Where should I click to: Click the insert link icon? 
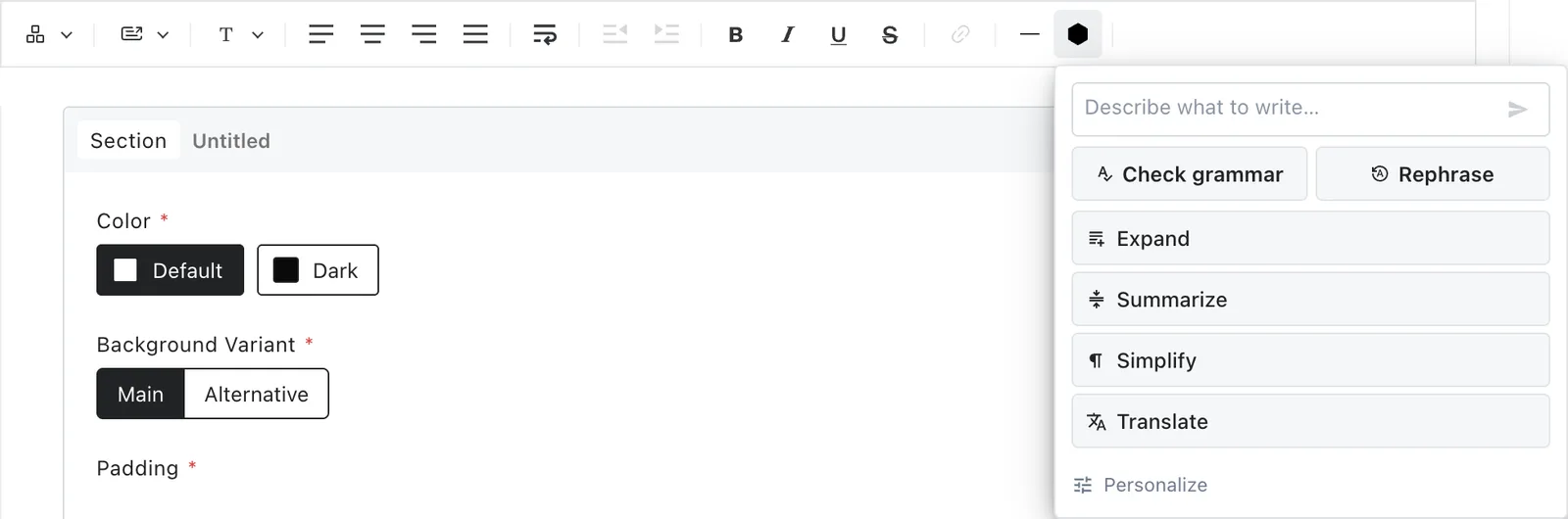point(960,34)
